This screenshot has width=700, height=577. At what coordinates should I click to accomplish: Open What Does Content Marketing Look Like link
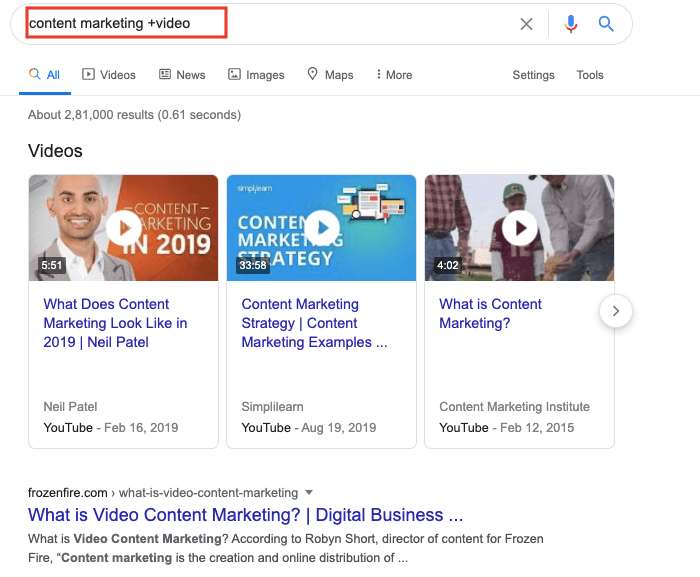pyautogui.click(x=115, y=323)
